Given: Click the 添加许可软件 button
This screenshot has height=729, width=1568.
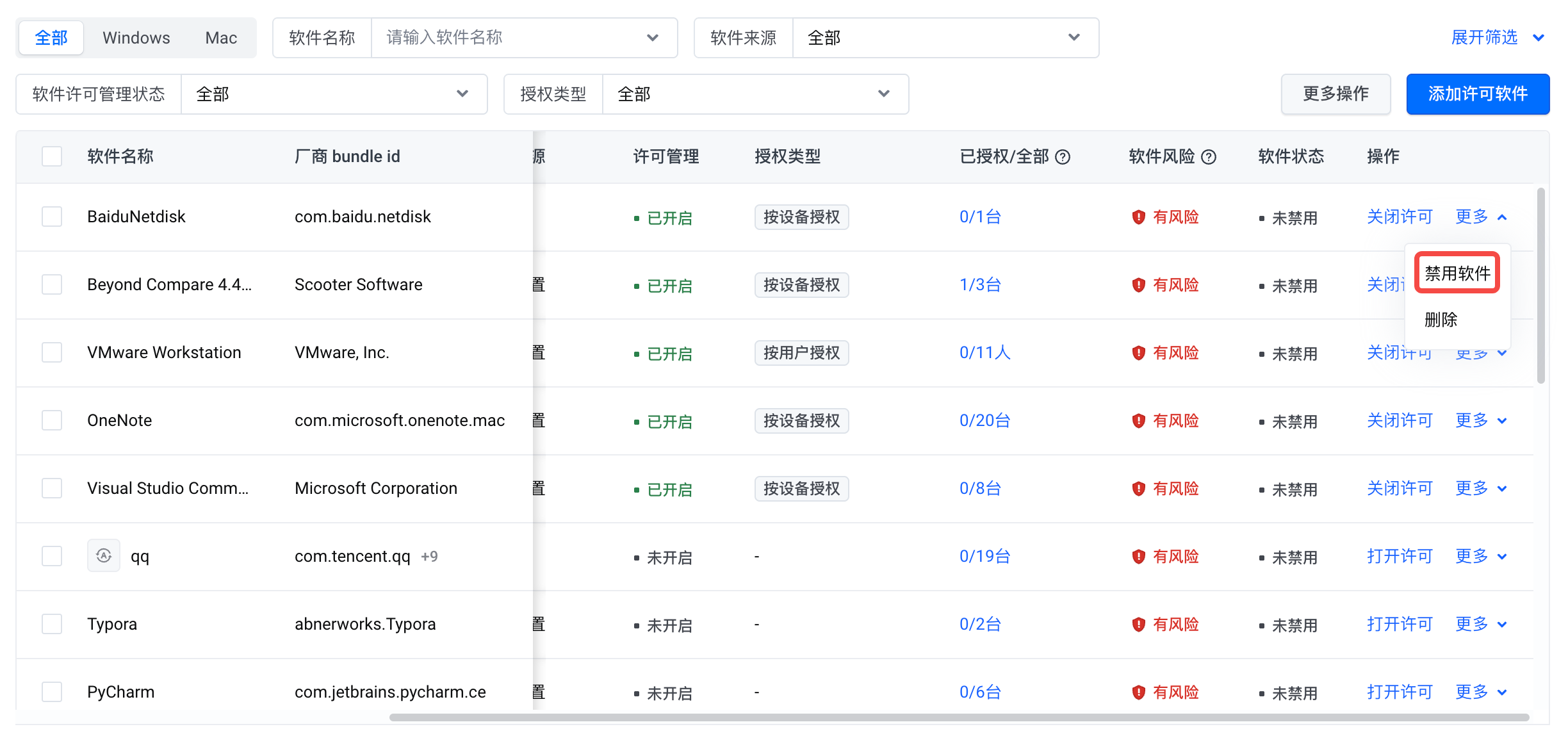Looking at the screenshot, I should [1477, 94].
